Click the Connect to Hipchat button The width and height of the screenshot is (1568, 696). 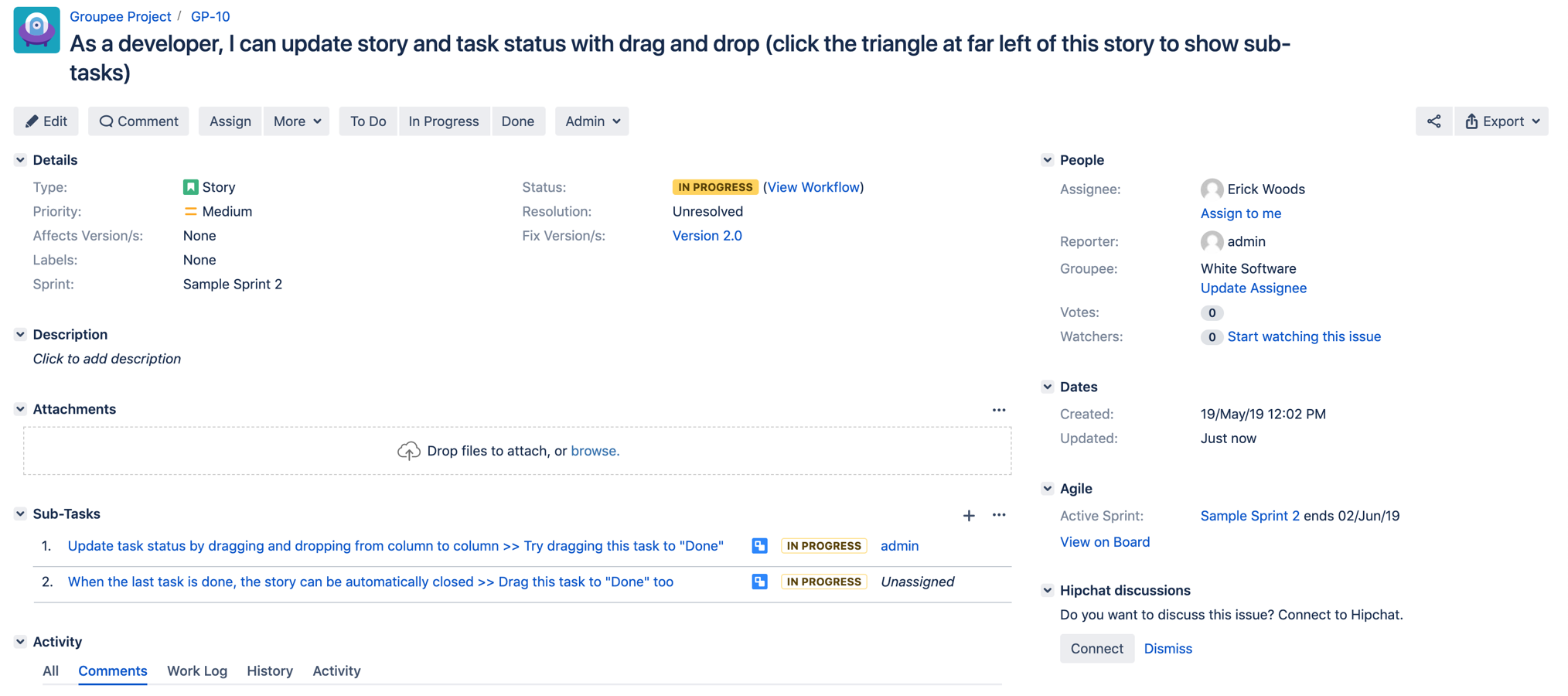(x=1096, y=648)
